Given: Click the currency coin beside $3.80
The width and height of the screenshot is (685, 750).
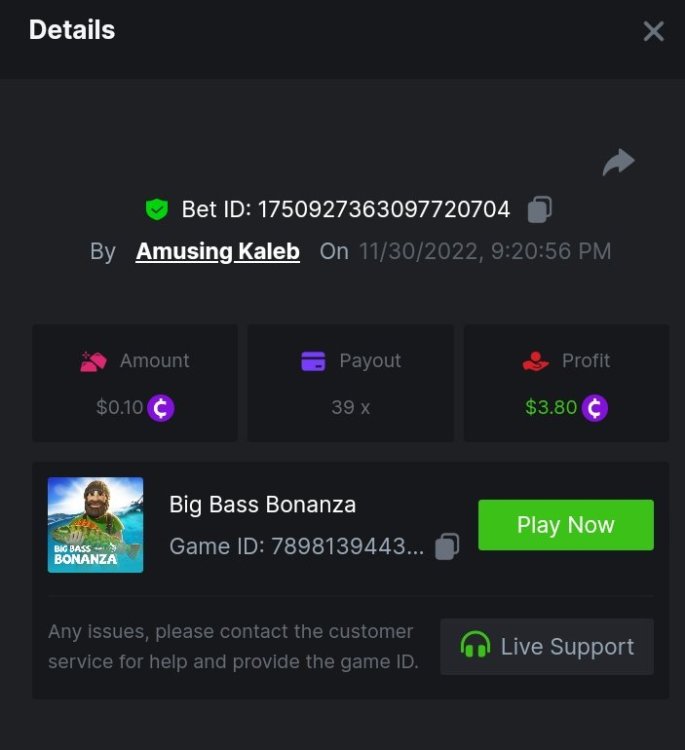Looking at the screenshot, I should click(595, 408).
